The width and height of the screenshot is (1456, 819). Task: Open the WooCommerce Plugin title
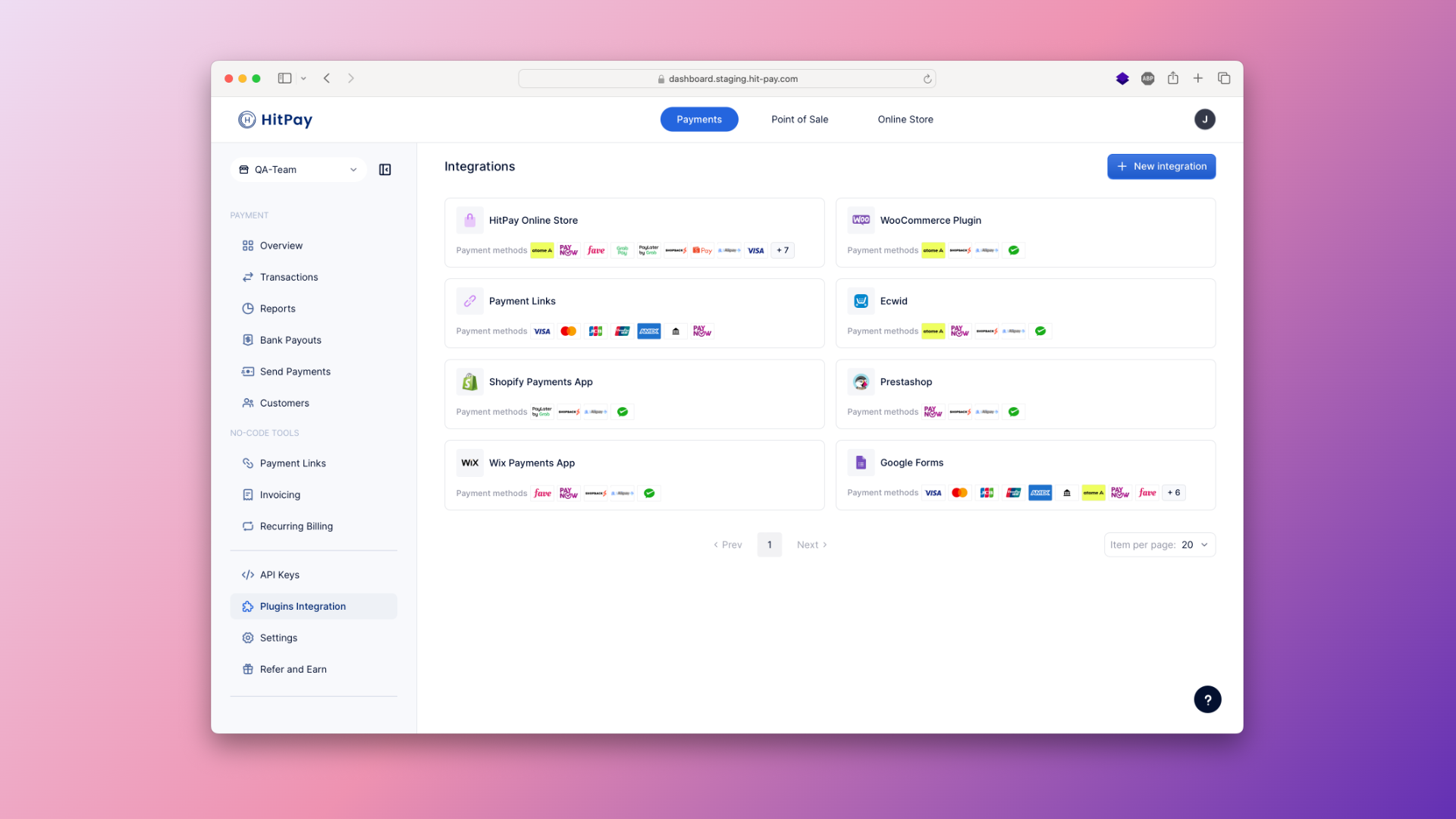point(930,221)
